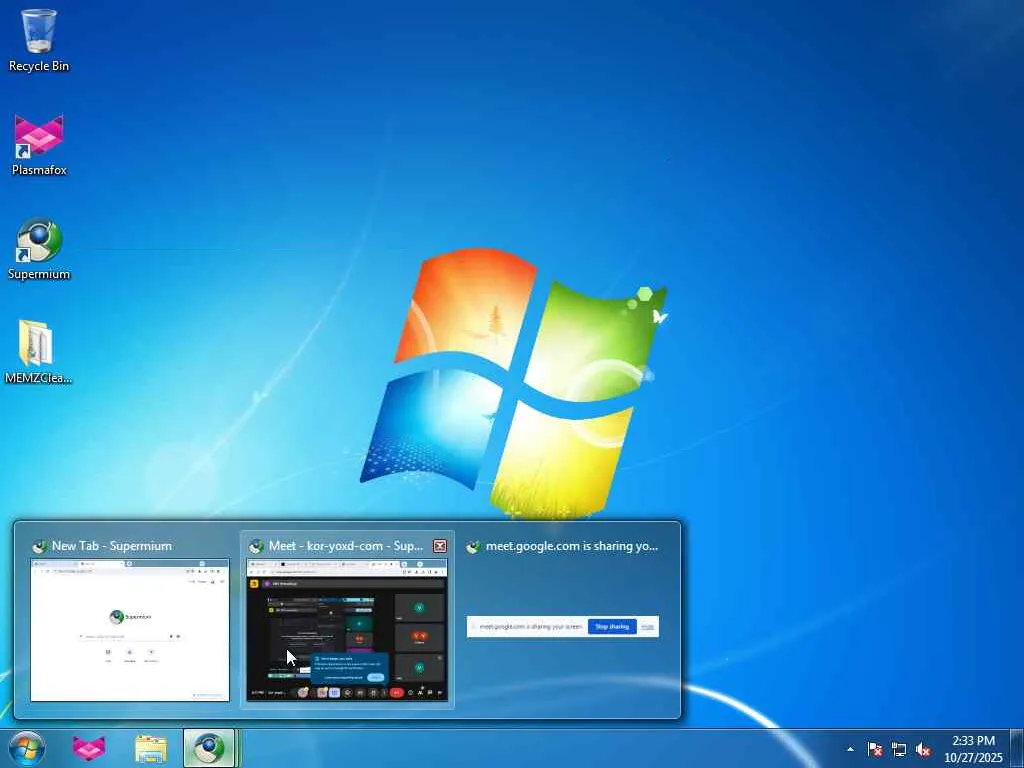The height and width of the screenshot is (768, 1024).
Task: Select the Plasmafox desktop shortcut
Action: click(39, 144)
